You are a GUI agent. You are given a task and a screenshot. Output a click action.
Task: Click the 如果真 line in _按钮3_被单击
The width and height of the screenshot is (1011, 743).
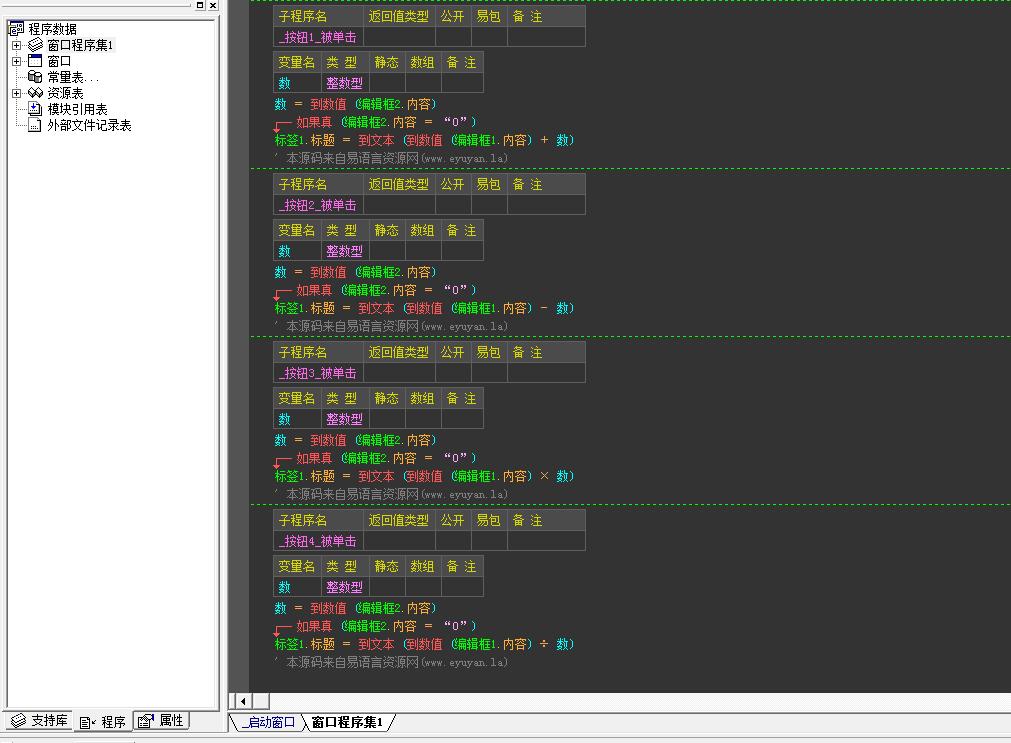[386, 458]
